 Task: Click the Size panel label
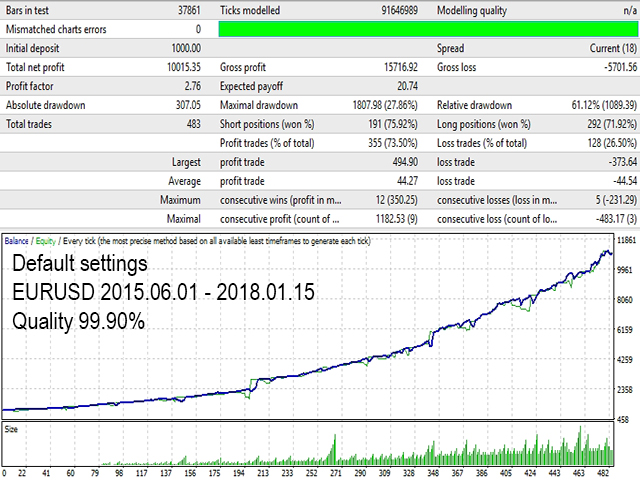[11, 429]
